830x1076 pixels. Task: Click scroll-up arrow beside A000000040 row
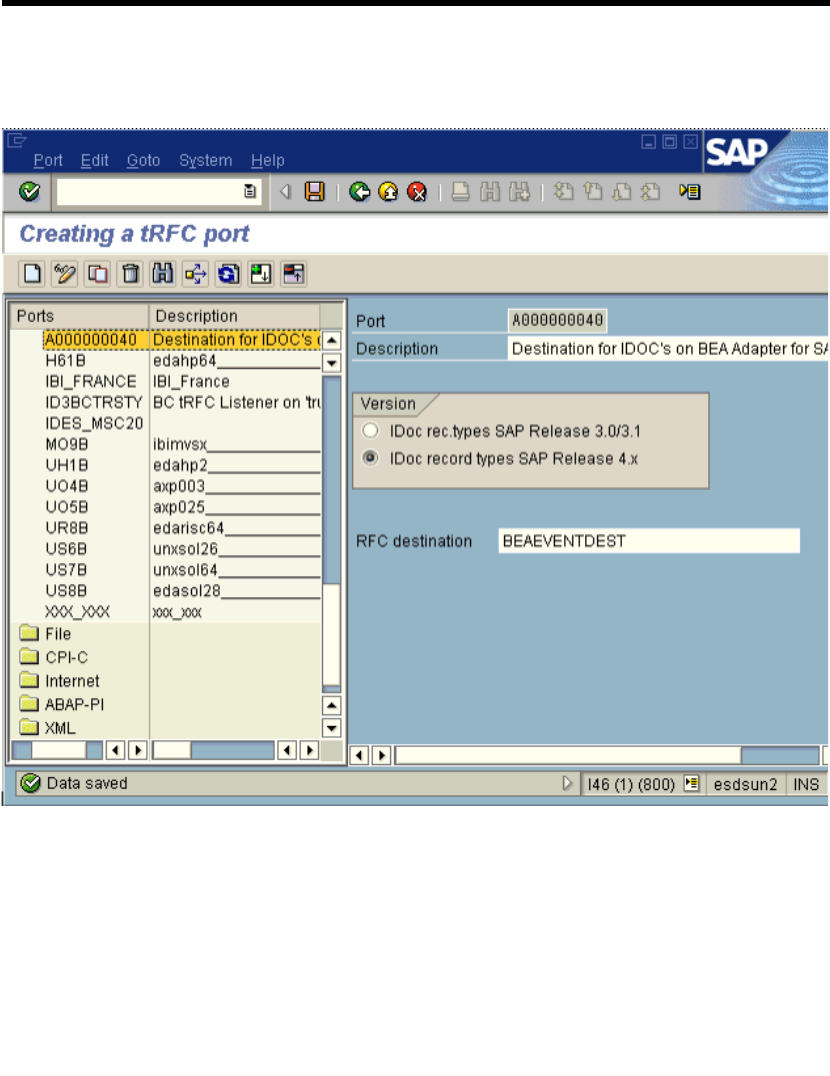pos(331,340)
